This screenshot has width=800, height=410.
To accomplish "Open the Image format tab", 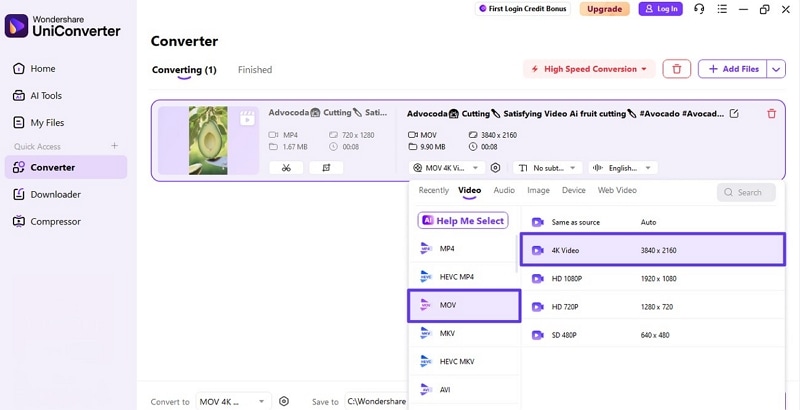I will [x=538, y=190].
